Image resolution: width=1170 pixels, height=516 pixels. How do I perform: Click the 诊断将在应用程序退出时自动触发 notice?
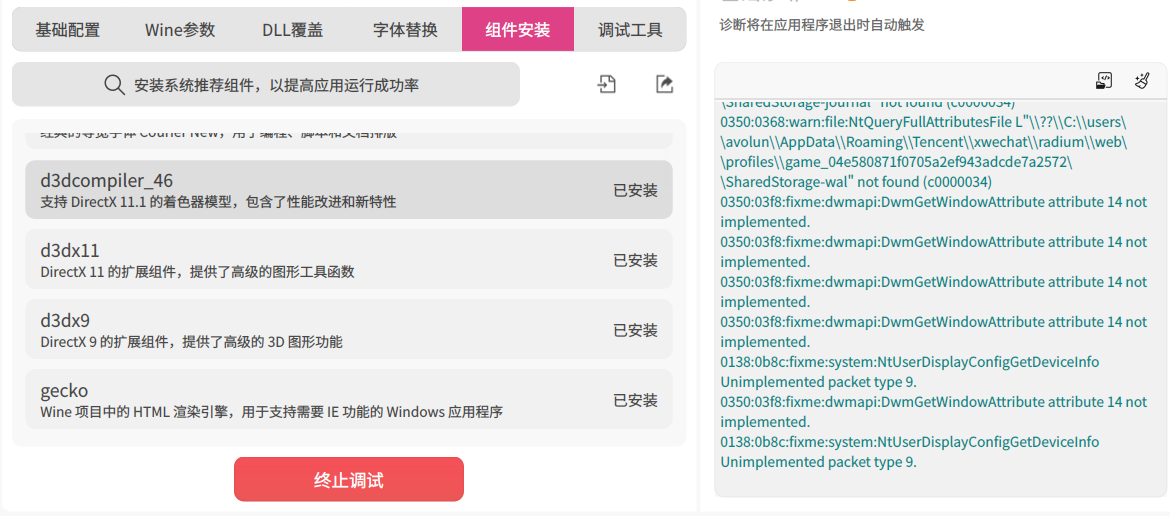(x=822, y=25)
